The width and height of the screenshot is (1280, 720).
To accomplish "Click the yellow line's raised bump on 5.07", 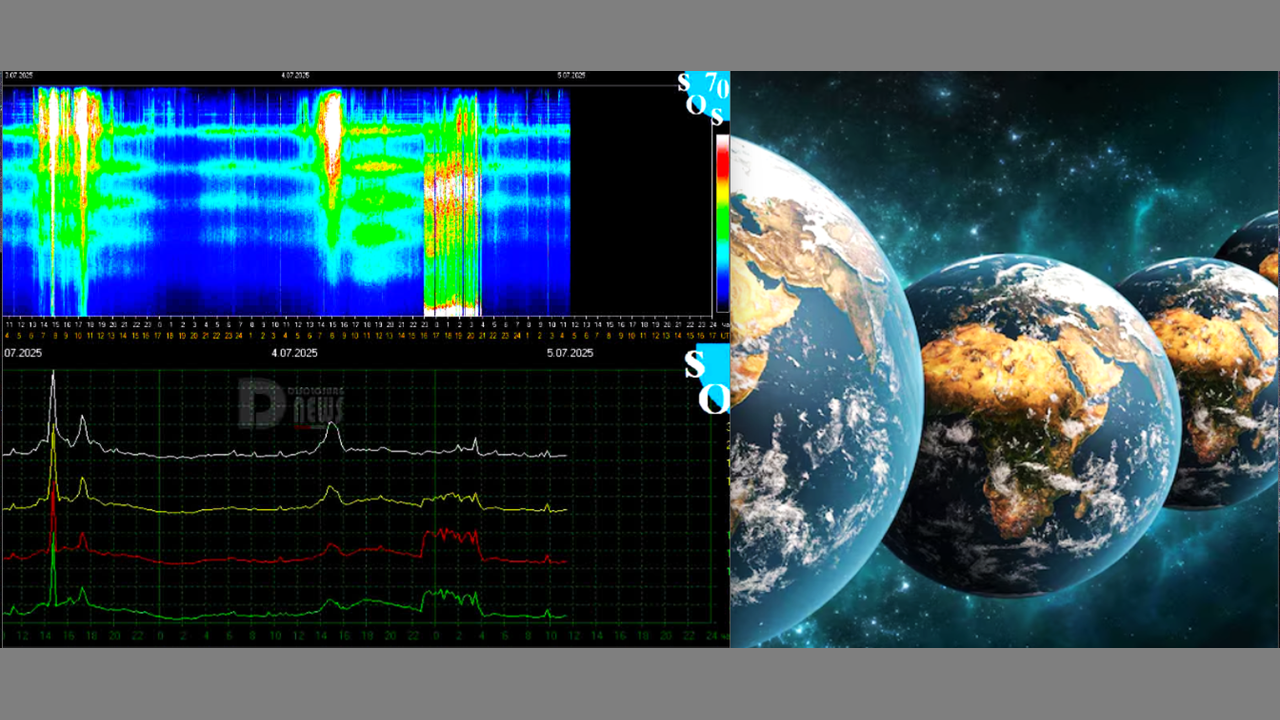I will click(455, 497).
